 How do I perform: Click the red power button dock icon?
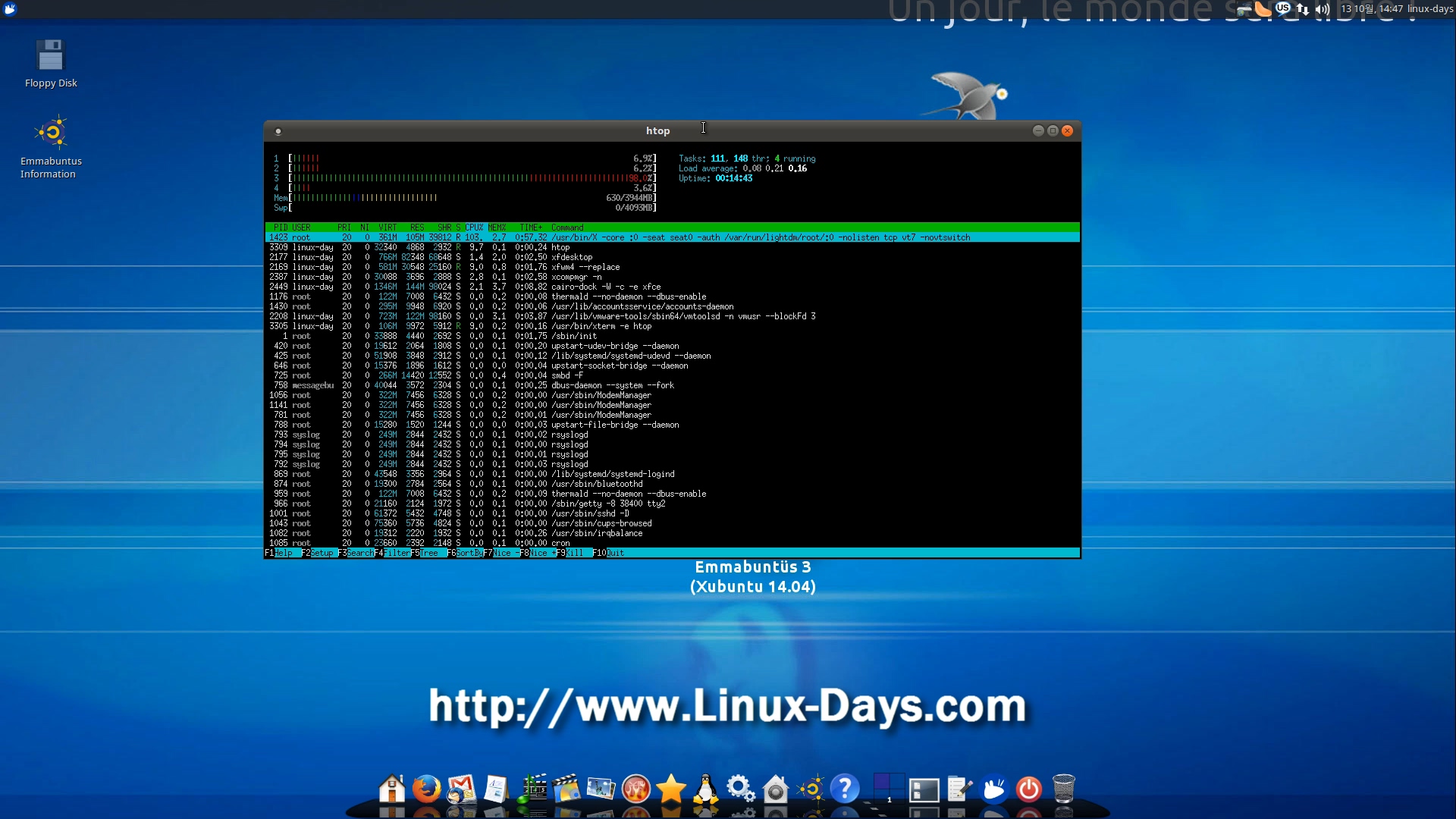(1028, 789)
